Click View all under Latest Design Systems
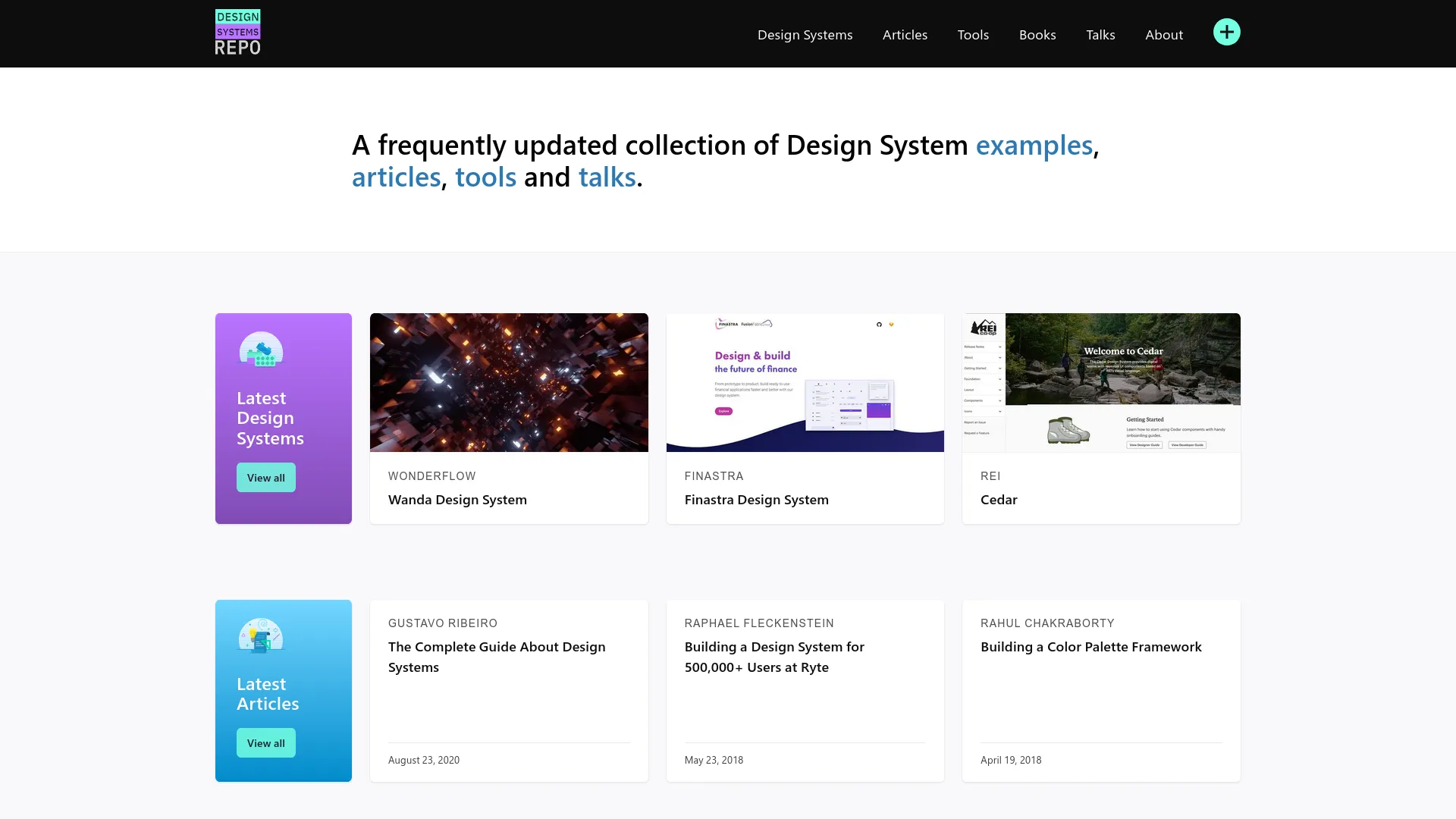 tap(266, 478)
